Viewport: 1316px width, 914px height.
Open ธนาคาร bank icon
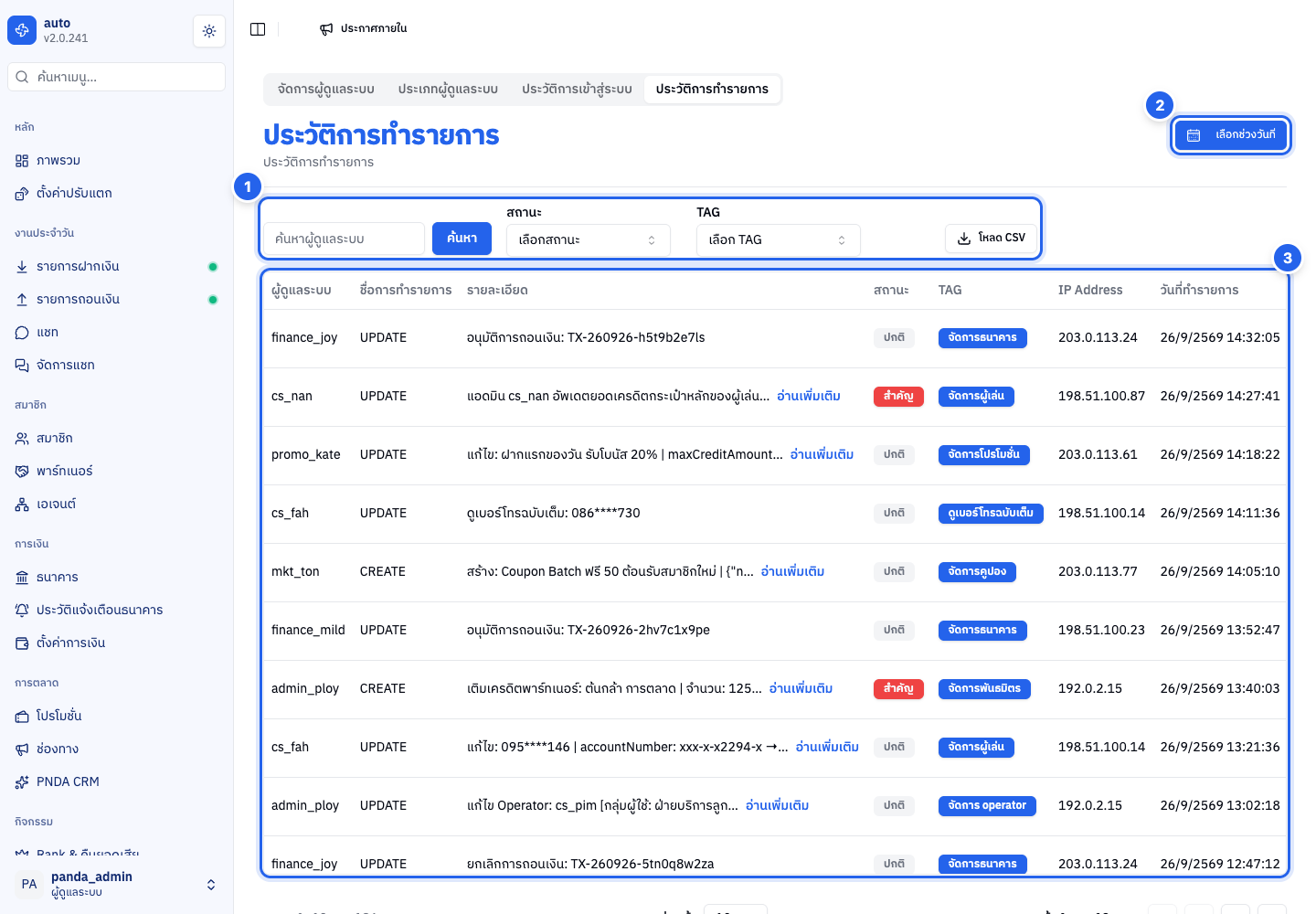[x=22, y=578]
